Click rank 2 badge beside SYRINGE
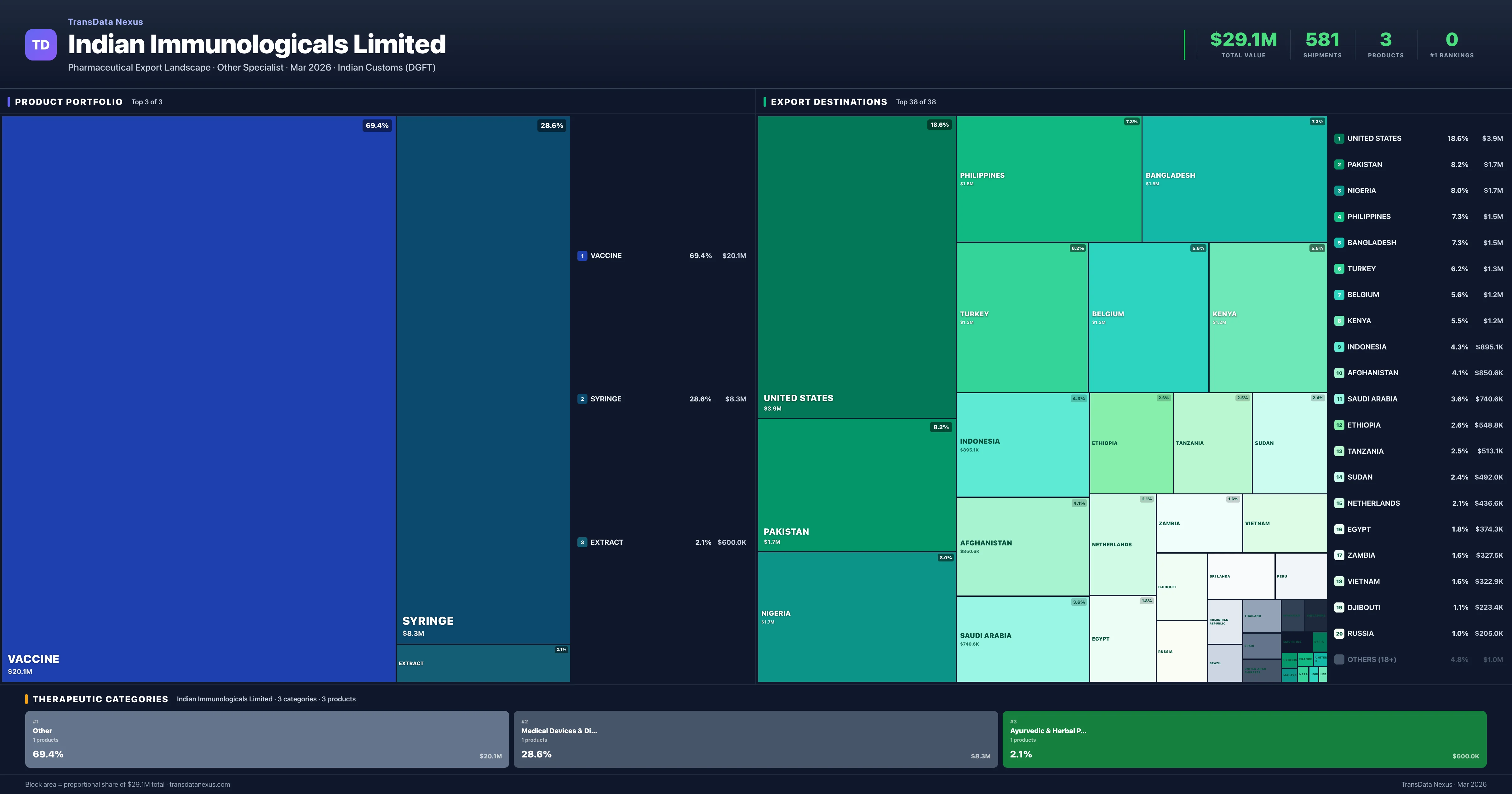This screenshot has width=1512, height=794. click(582, 399)
